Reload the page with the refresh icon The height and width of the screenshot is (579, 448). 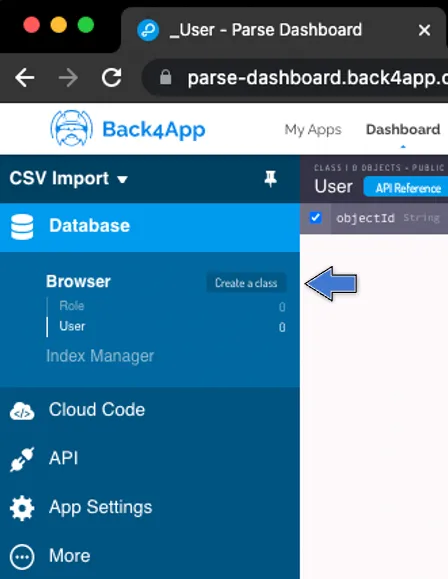click(x=112, y=78)
